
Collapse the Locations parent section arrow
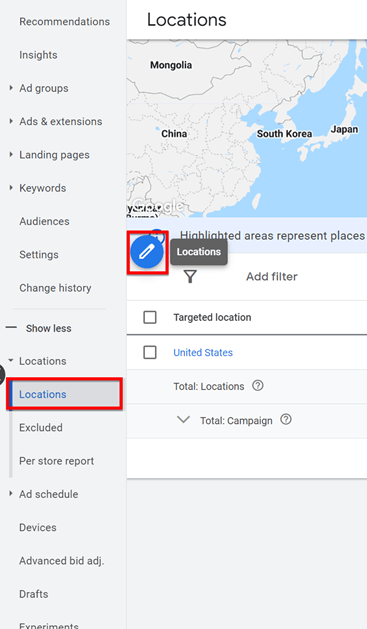click(x=11, y=361)
